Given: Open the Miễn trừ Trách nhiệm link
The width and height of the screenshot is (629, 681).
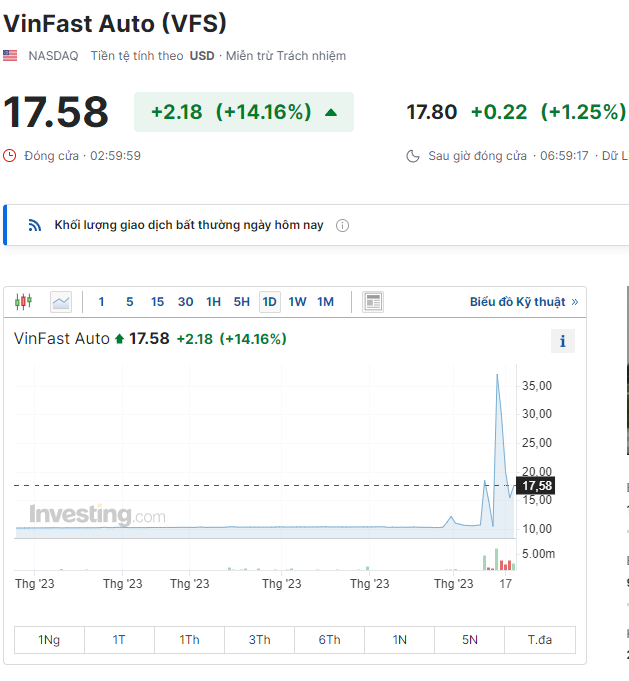Looking at the screenshot, I should coord(286,56).
